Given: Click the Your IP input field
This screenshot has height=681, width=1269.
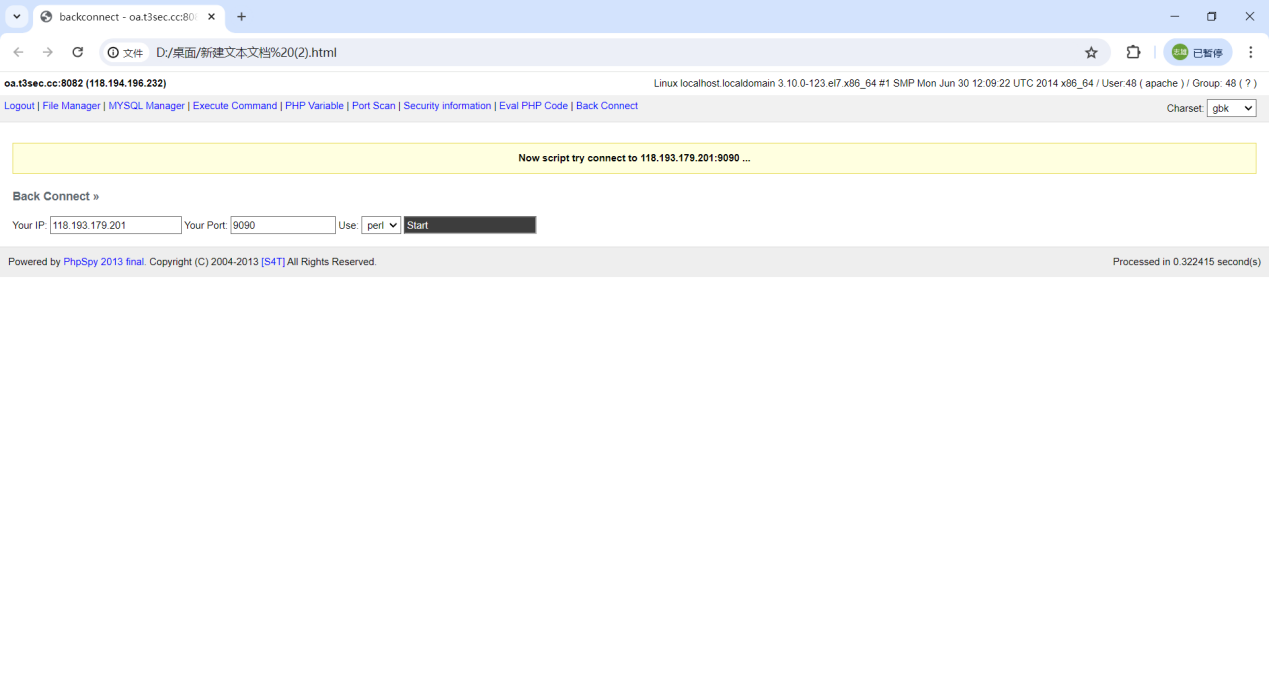Looking at the screenshot, I should pyautogui.click(x=116, y=225).
